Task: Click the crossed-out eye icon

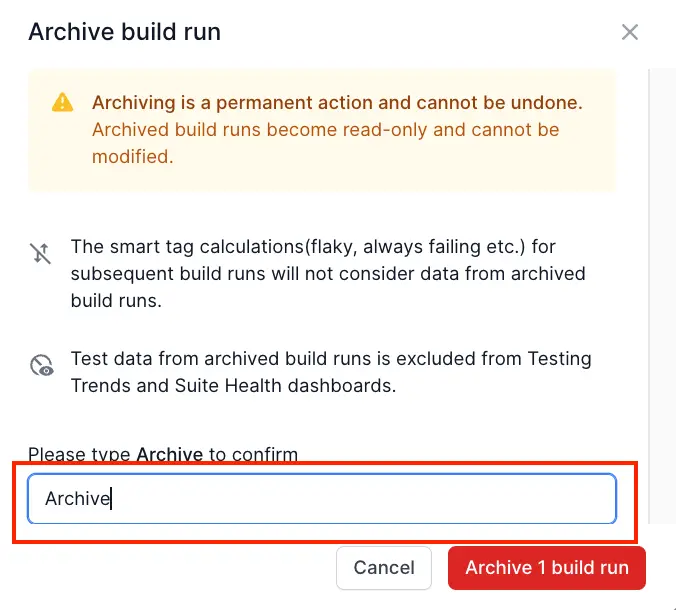Action: [41, 365]
